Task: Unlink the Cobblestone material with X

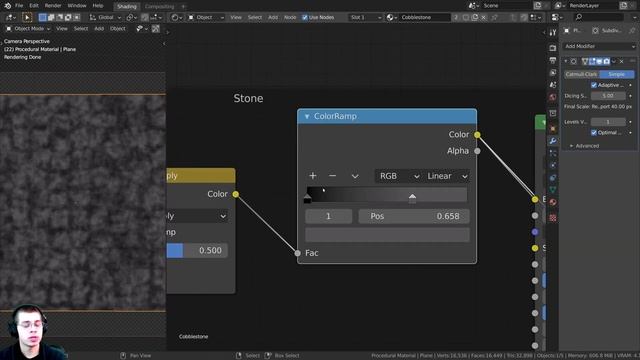Action: click(484, 17)
